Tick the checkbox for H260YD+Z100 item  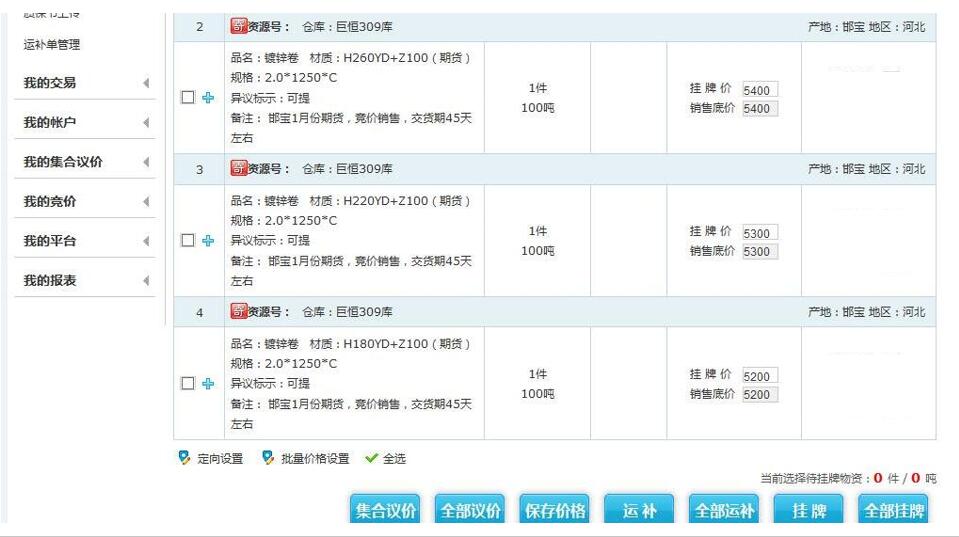[187, 98]
